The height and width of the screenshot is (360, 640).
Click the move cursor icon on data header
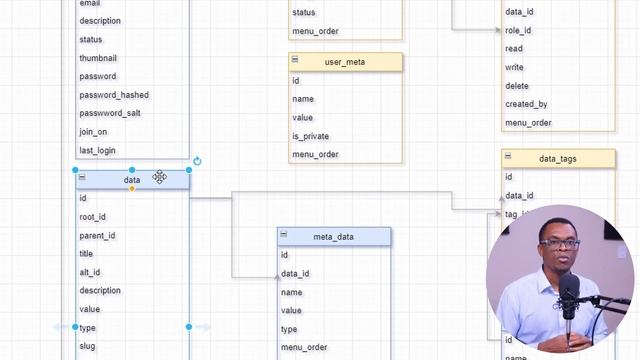coord(160,177)
